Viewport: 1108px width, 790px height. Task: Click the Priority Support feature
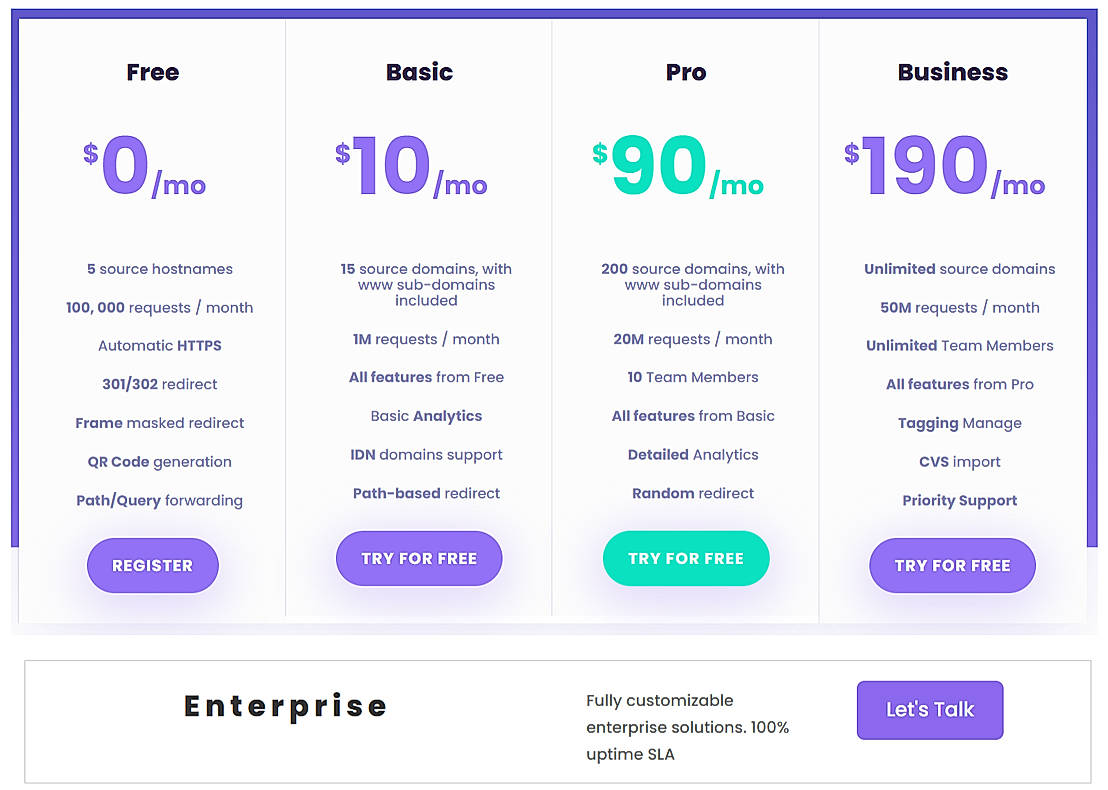(960, 501)
